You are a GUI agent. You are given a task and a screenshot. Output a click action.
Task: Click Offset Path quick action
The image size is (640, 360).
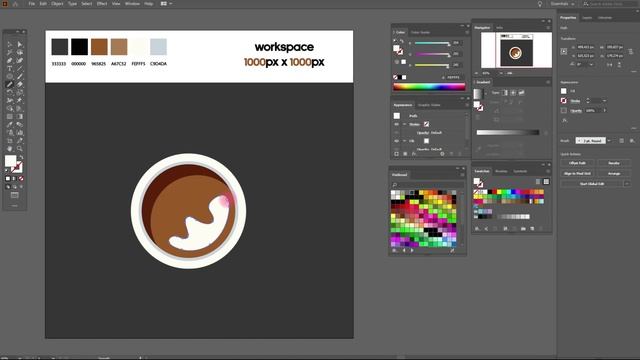pyautogui.click(x=577, y=163)
